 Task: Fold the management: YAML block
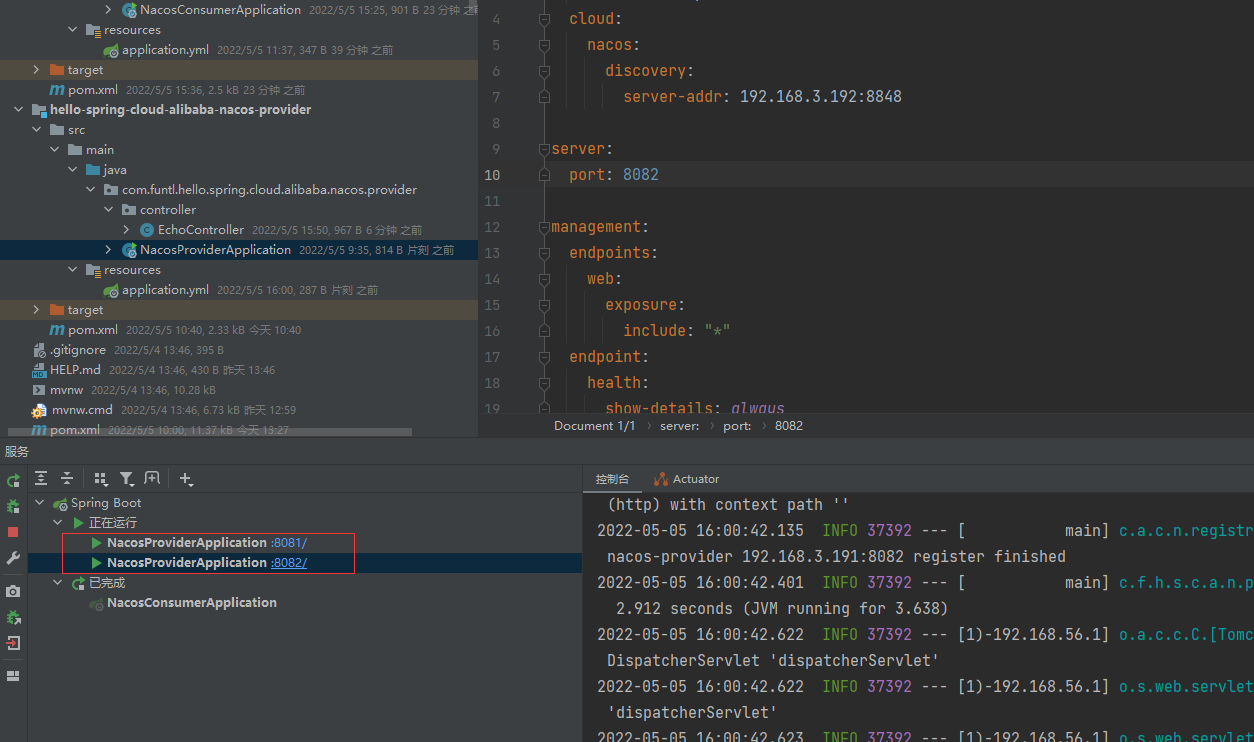pyautogui.click(x=545, y=227)
